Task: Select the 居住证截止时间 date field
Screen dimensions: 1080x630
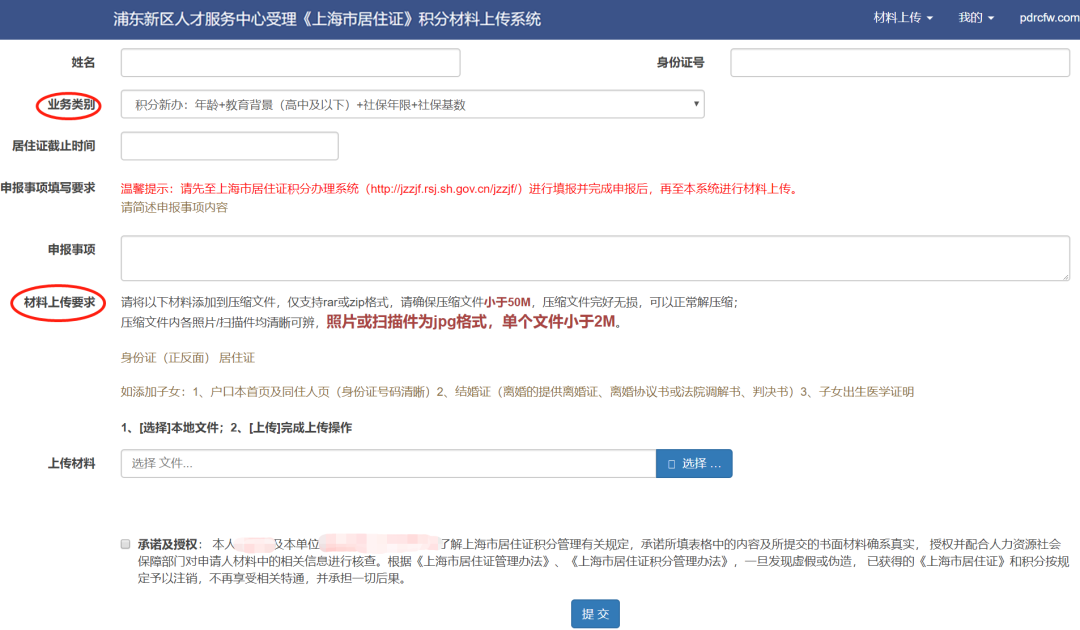Action: (x=229, y=146)
